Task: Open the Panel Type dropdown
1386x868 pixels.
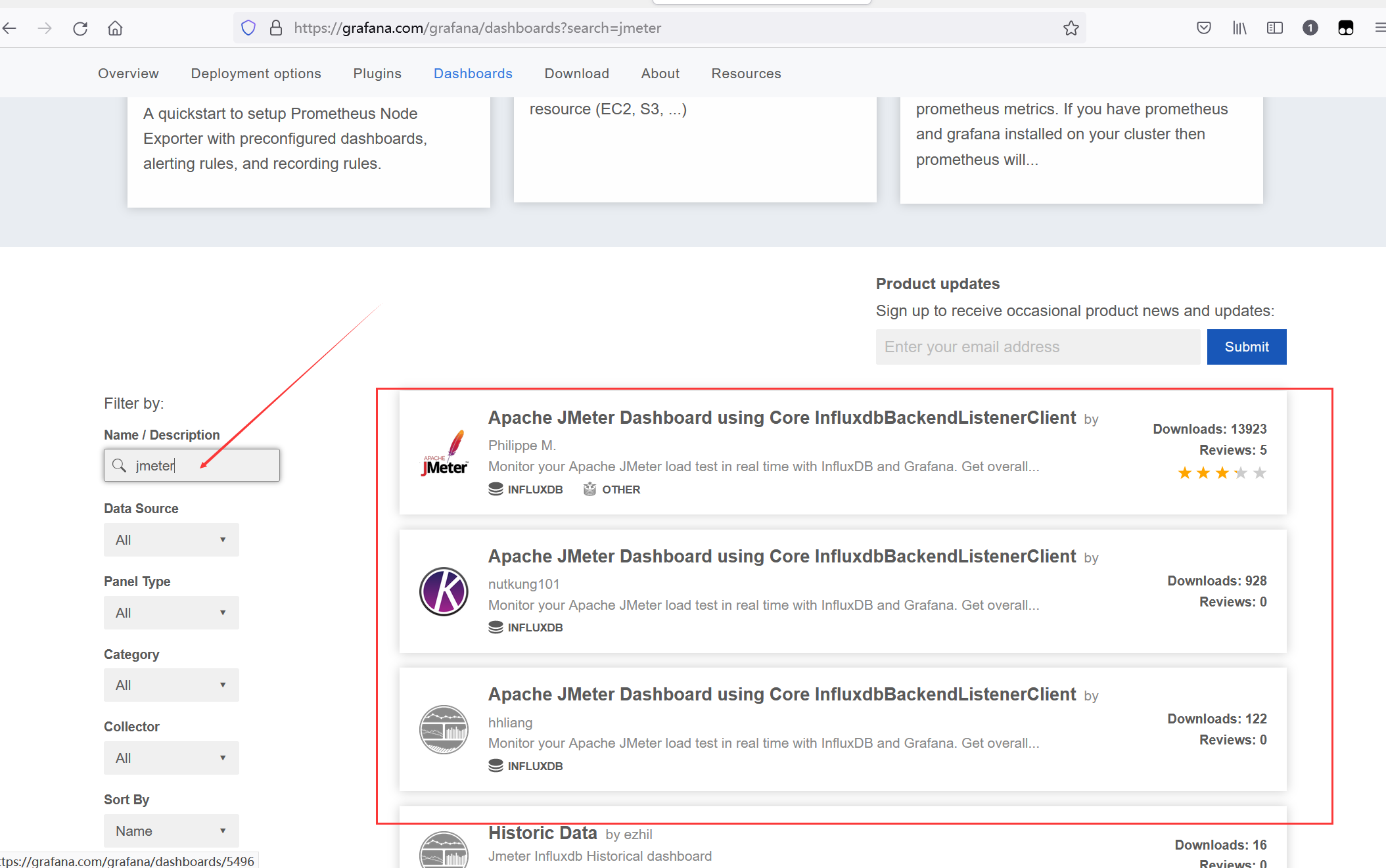Action: pyautogui.click(x=172, y=612)
